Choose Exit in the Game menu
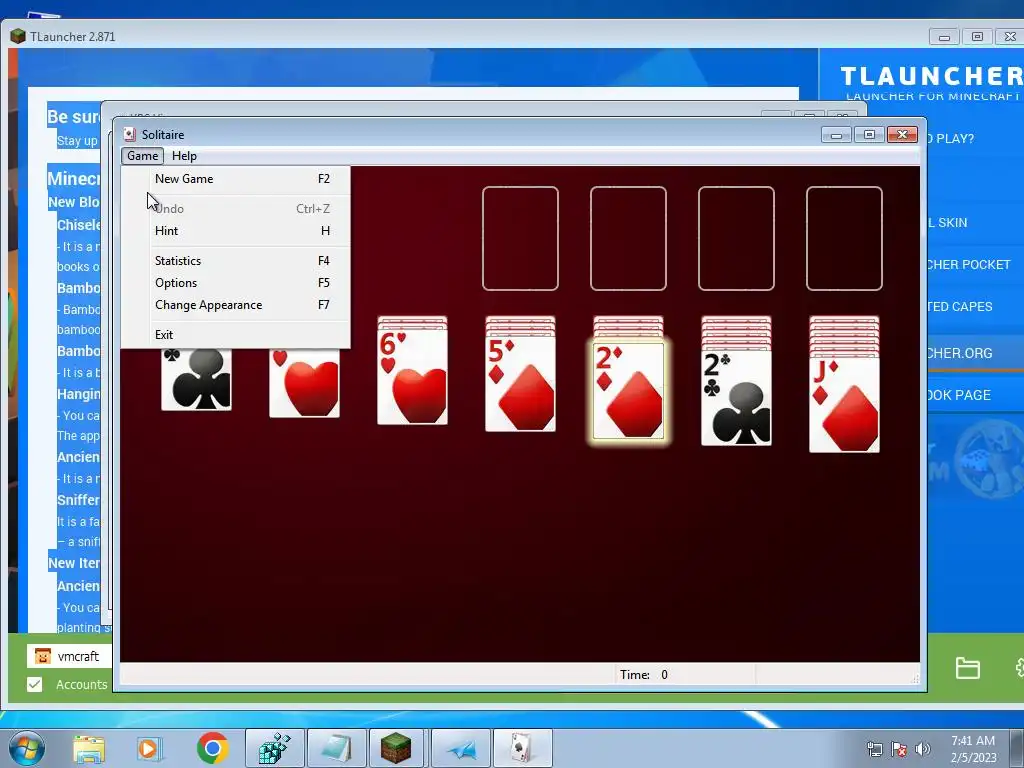1024x768 pixels. pyautogui.click(x=236, y=334)
